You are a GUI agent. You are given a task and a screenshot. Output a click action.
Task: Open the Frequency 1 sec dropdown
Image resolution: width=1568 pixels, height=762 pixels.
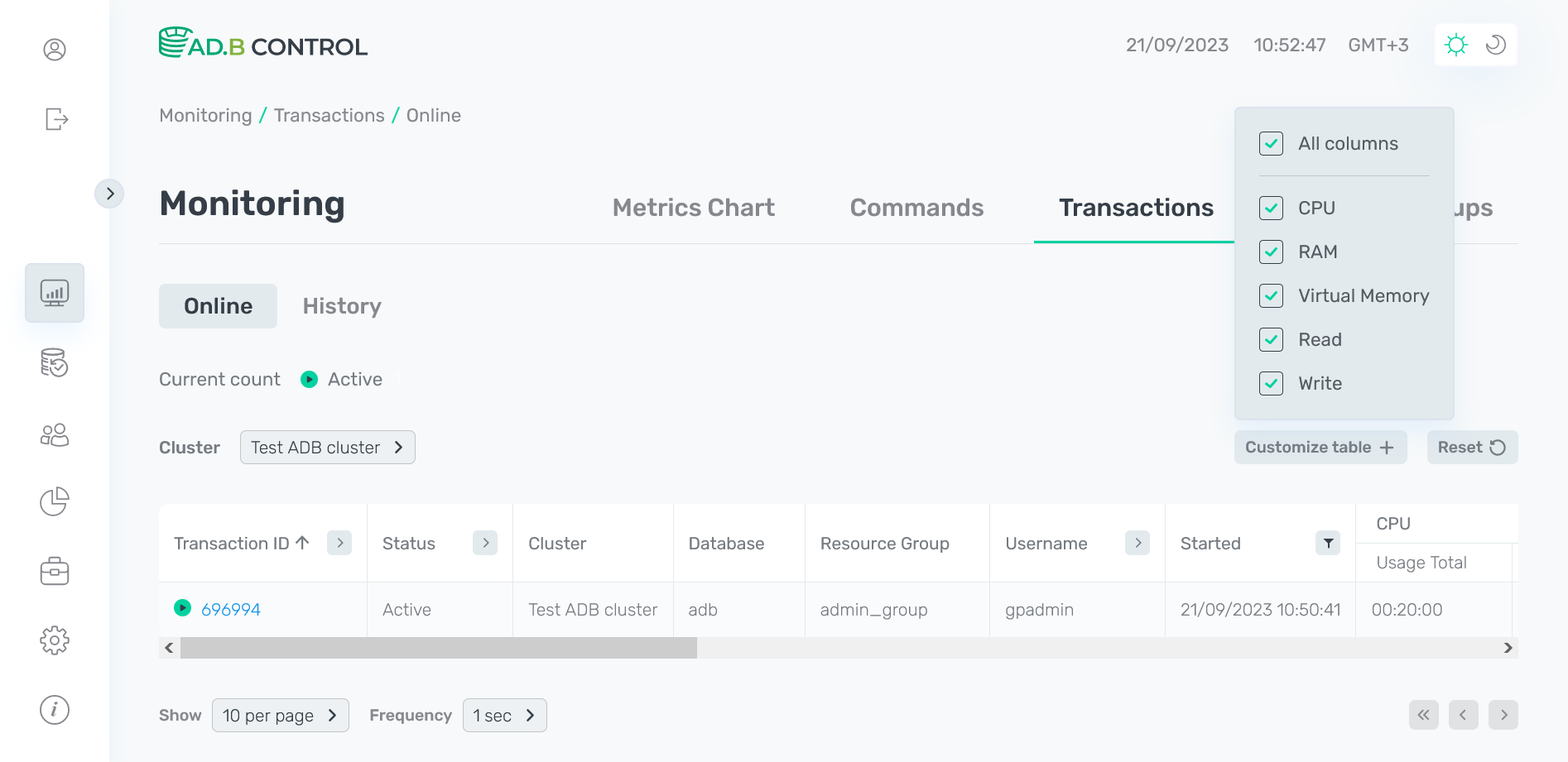pos(504,716)
